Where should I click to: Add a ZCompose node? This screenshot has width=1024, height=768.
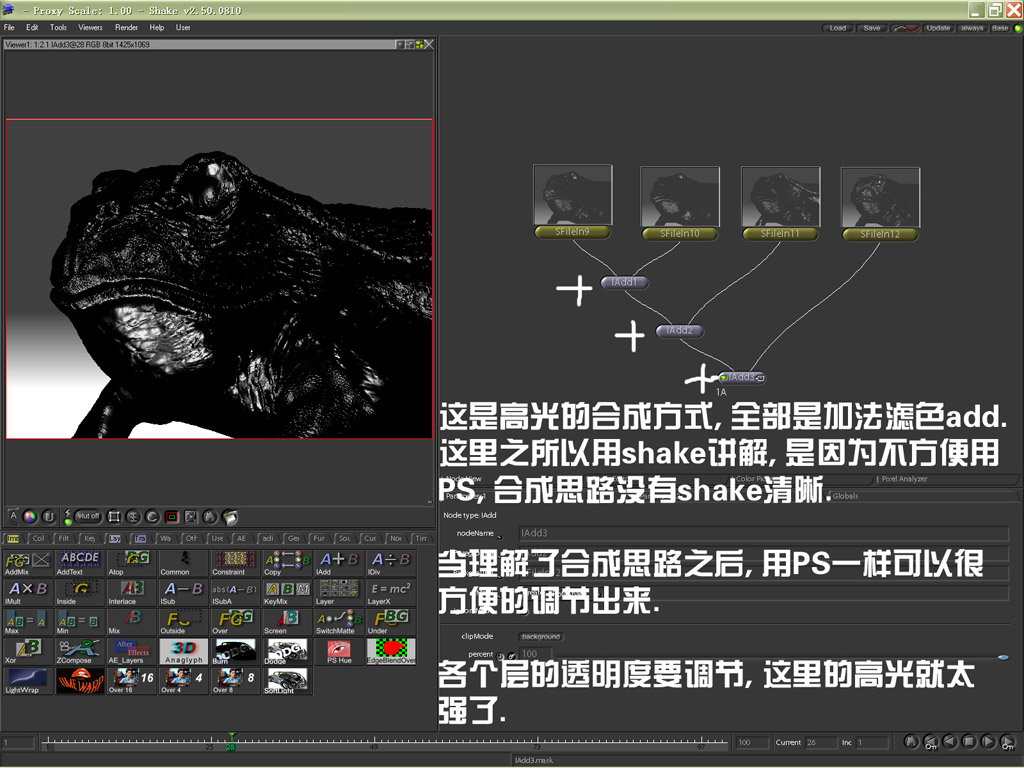tap(80, 651)
